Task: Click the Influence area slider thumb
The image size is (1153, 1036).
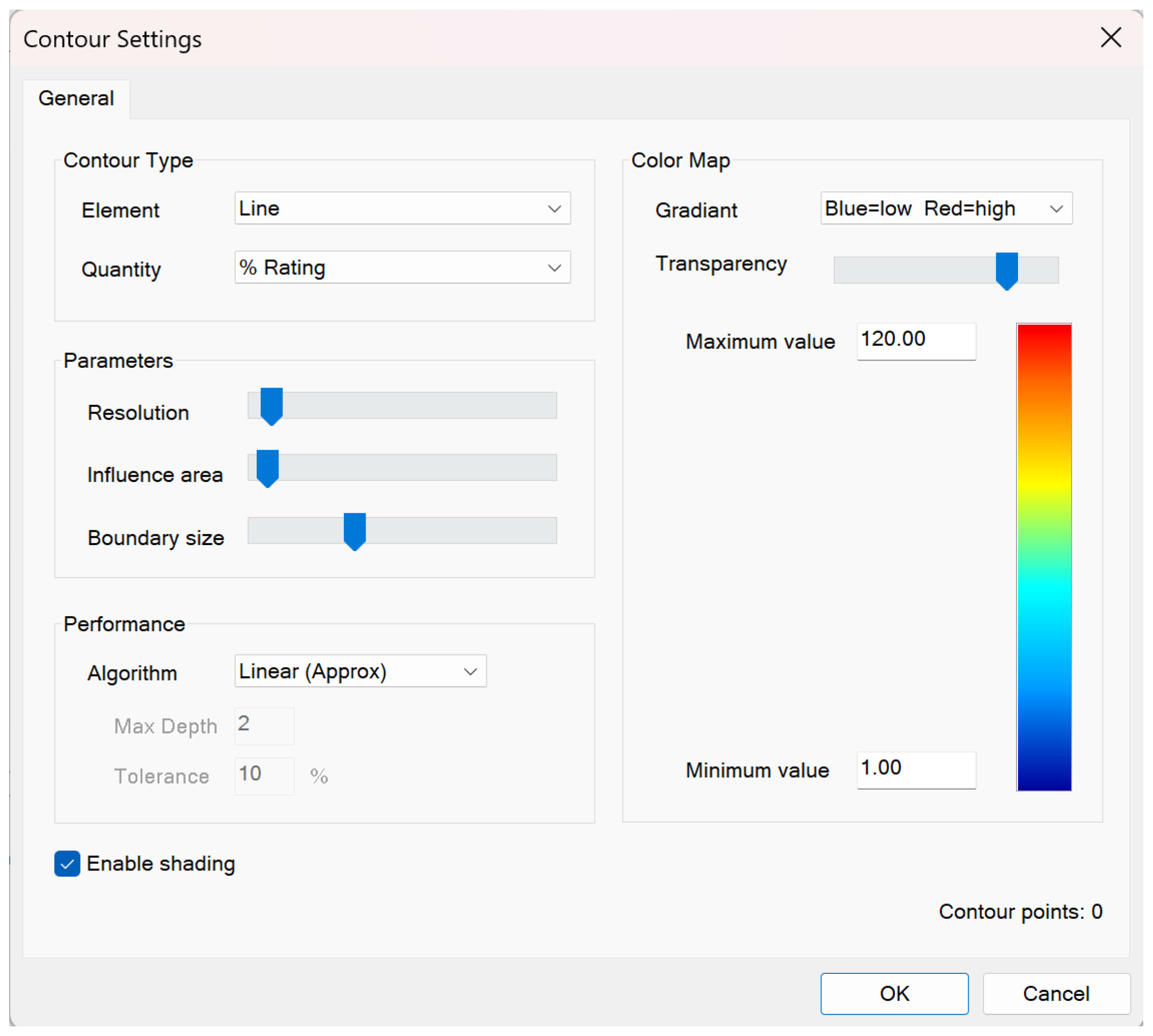Action: [267, 468]
